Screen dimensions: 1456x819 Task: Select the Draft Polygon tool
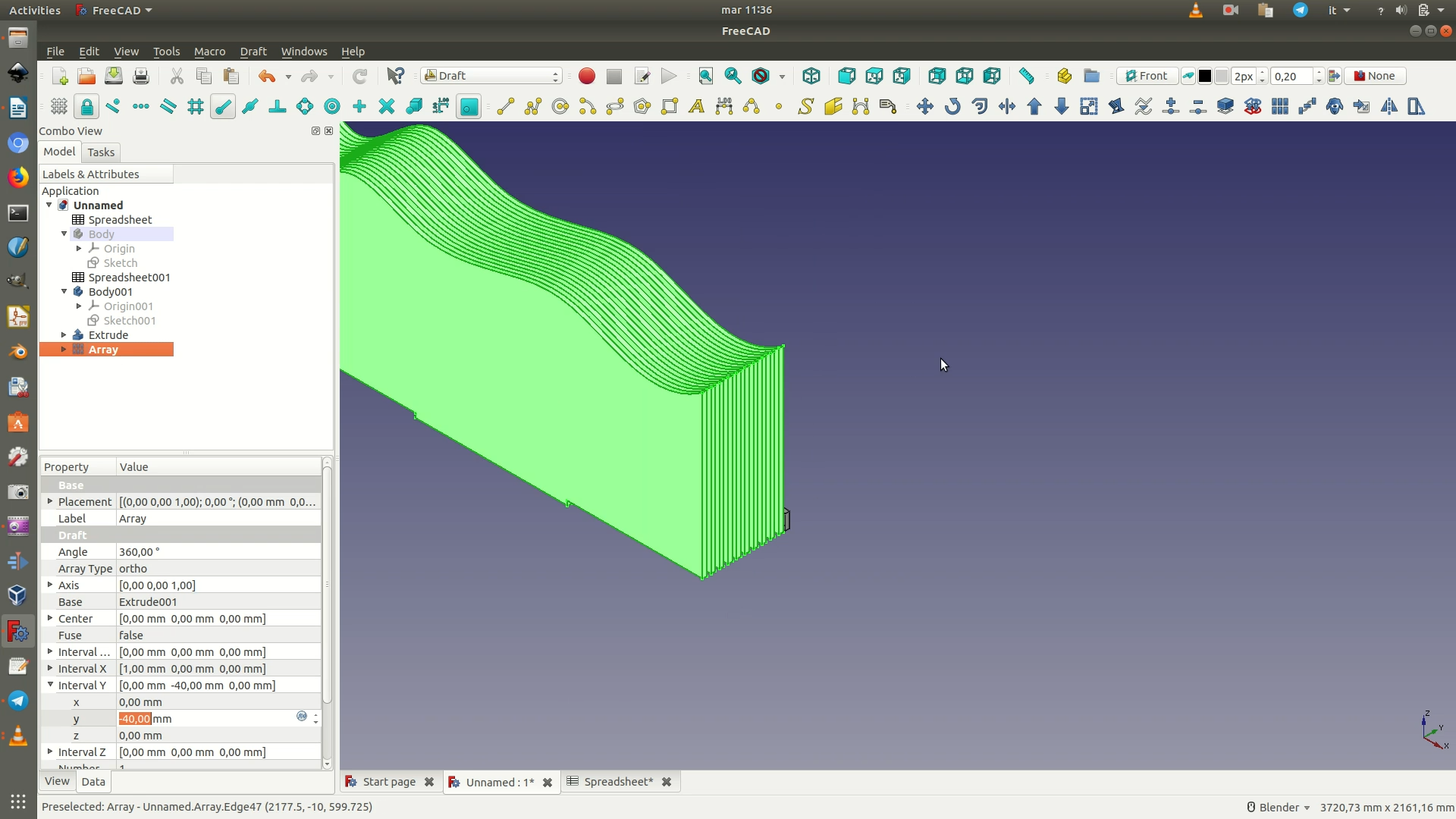coord(642,106)
